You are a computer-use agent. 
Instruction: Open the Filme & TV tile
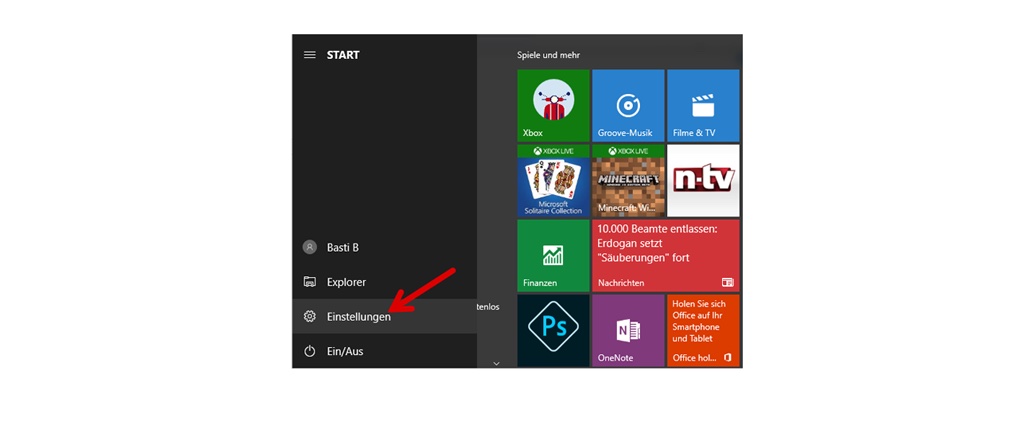[x=703, y=106]
